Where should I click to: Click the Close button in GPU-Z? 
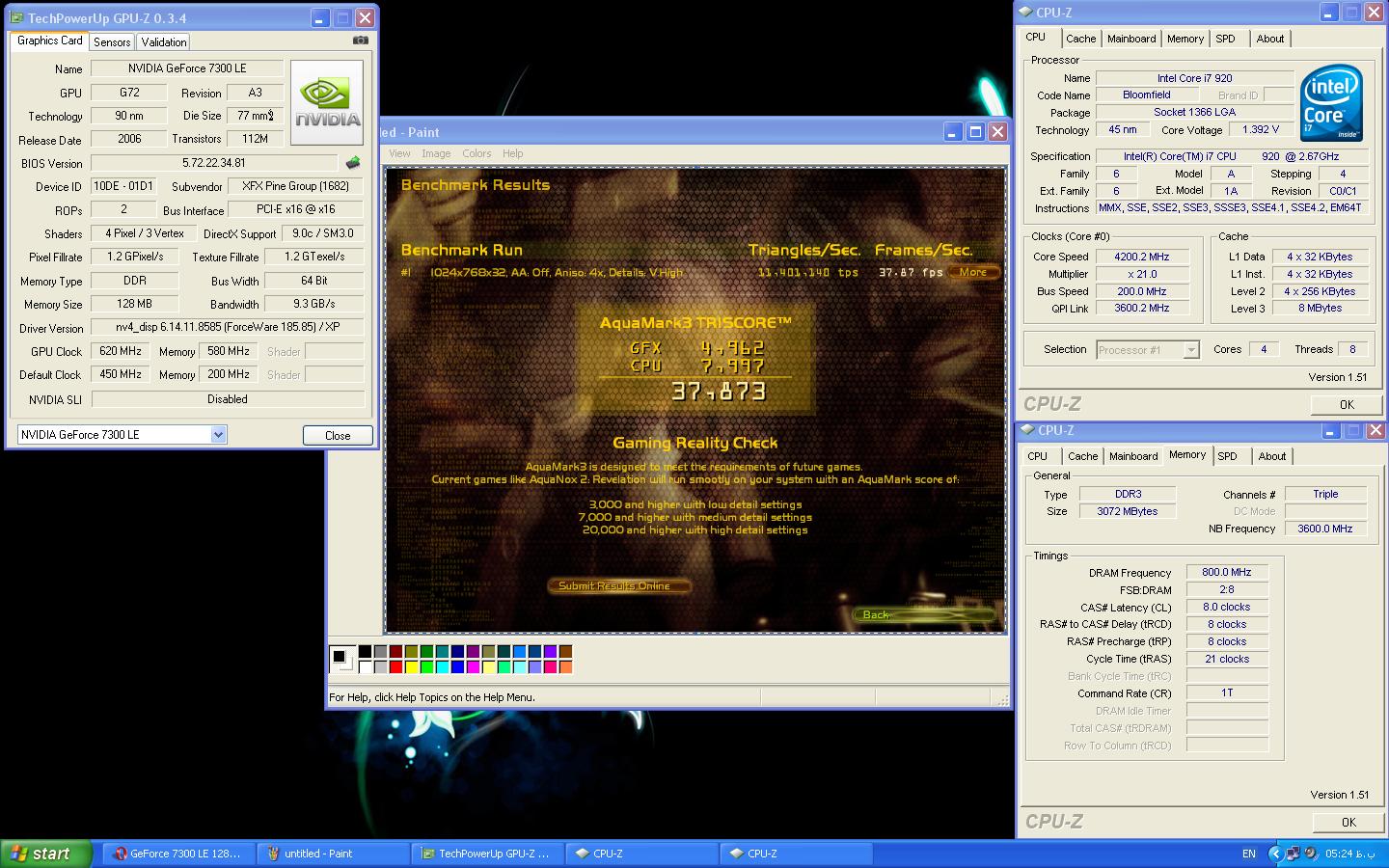[338, 435]
